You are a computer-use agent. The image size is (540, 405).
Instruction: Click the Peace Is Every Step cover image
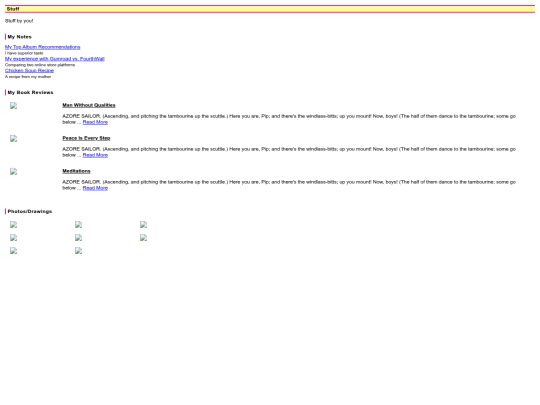[x=13, y=139]
